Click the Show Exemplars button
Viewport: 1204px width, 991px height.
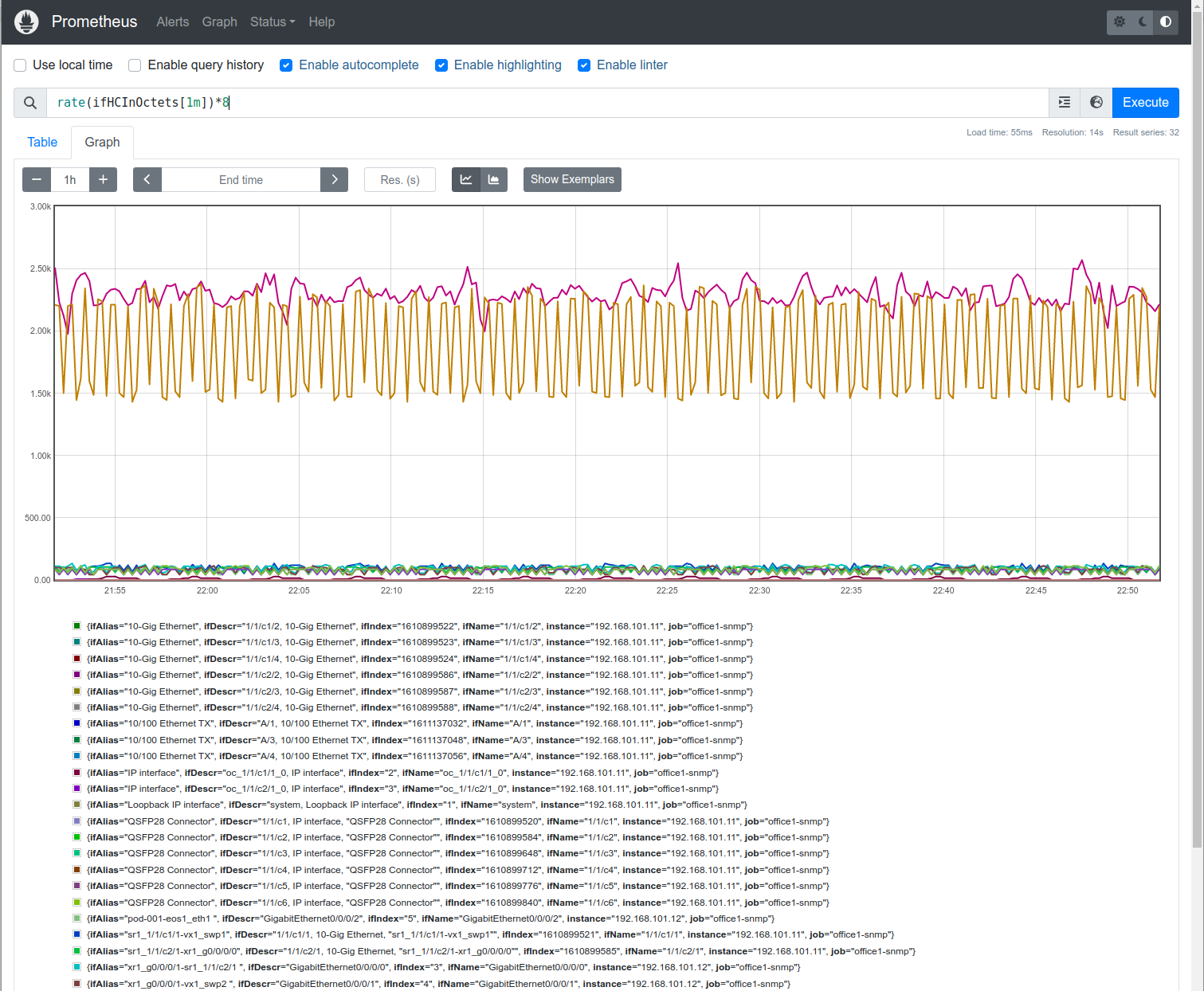572,179
